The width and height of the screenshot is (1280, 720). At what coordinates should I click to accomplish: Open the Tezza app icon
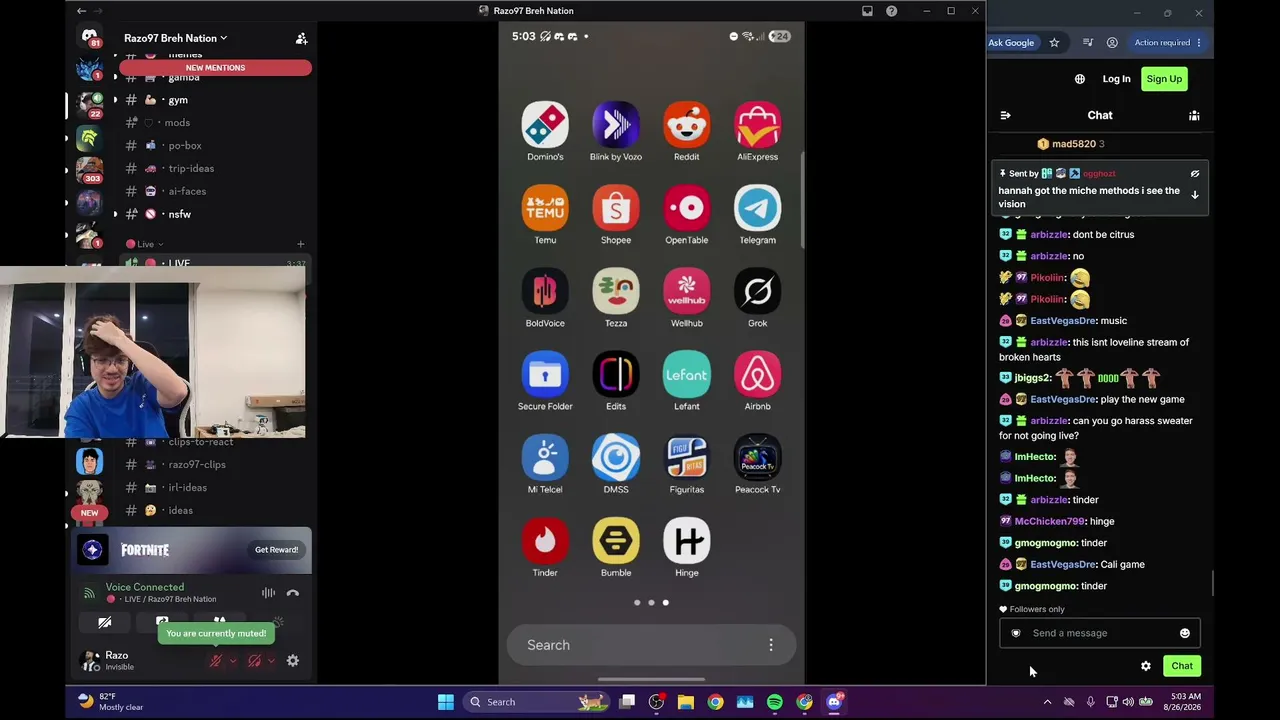616,292
